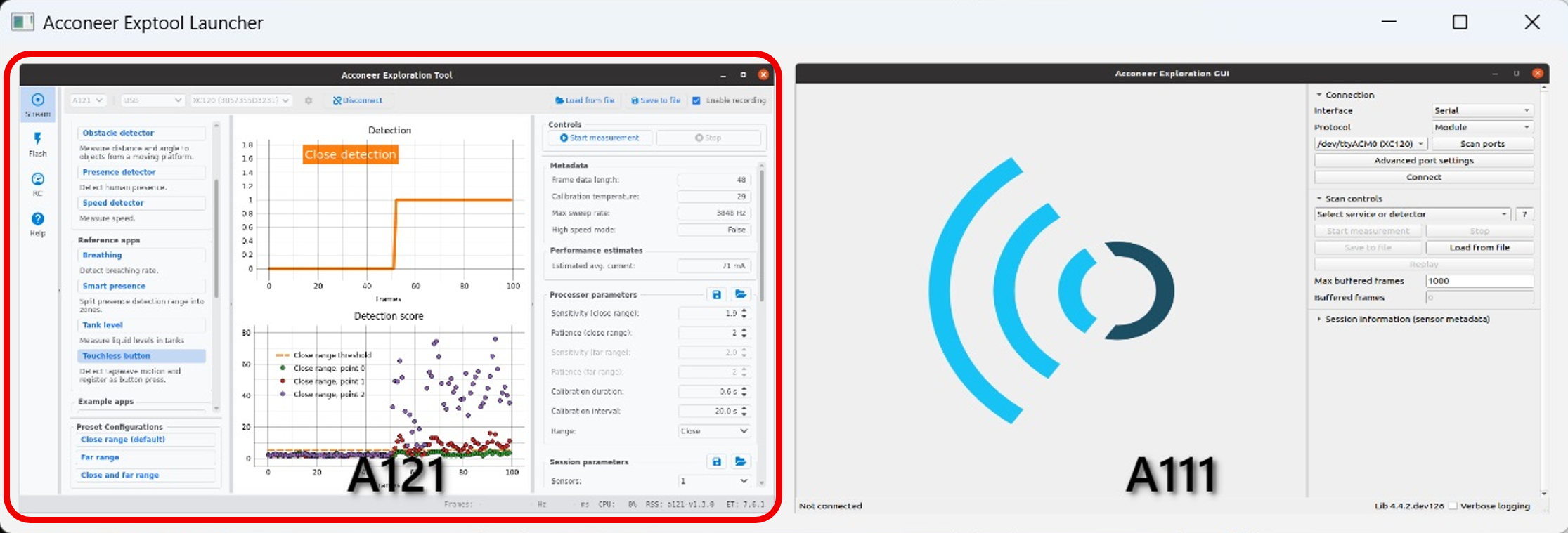Image resolution: width=1568 pixels, height=533 pixels.
Task: Click the Calibration duration spinner arrows
Action: (744, 392)
